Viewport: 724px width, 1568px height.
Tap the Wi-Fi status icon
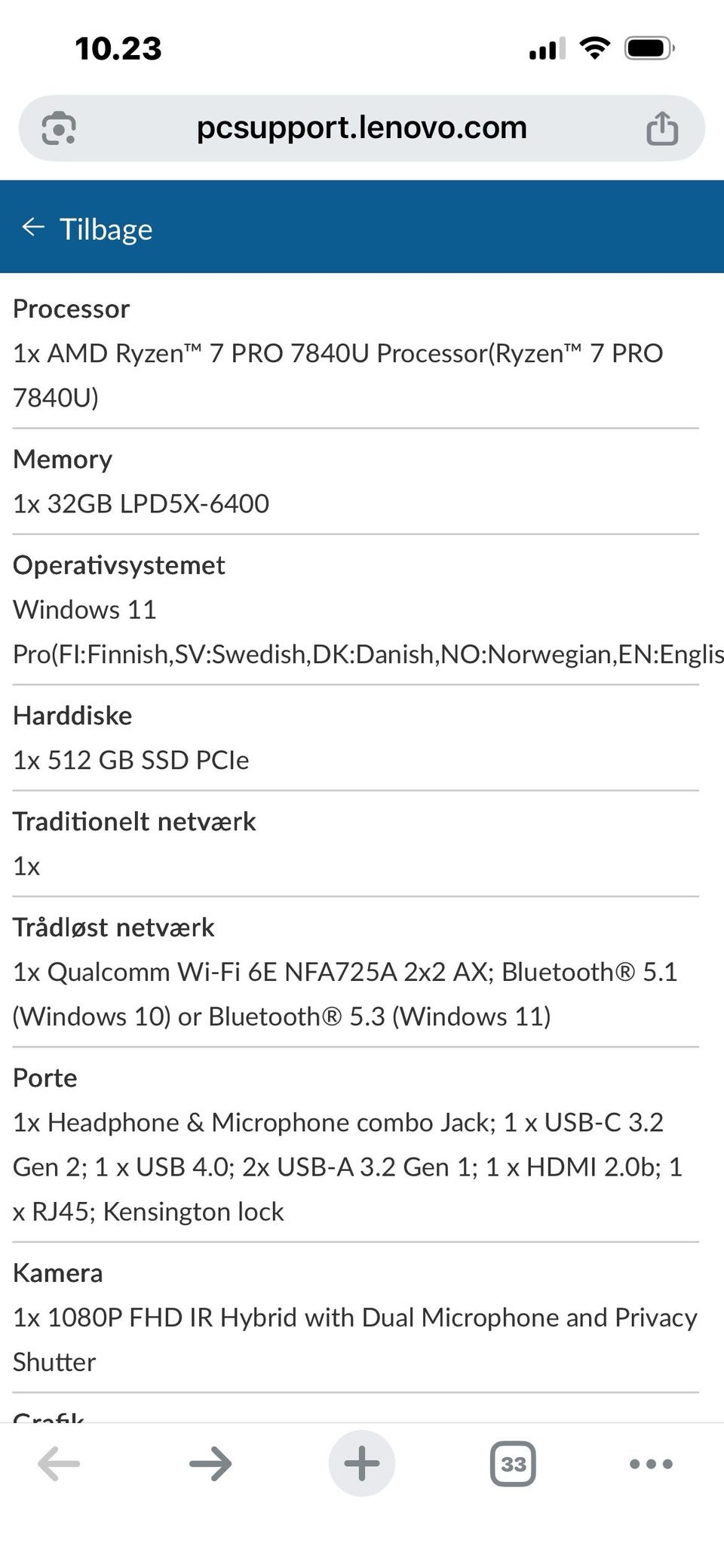tap(595, 49)
